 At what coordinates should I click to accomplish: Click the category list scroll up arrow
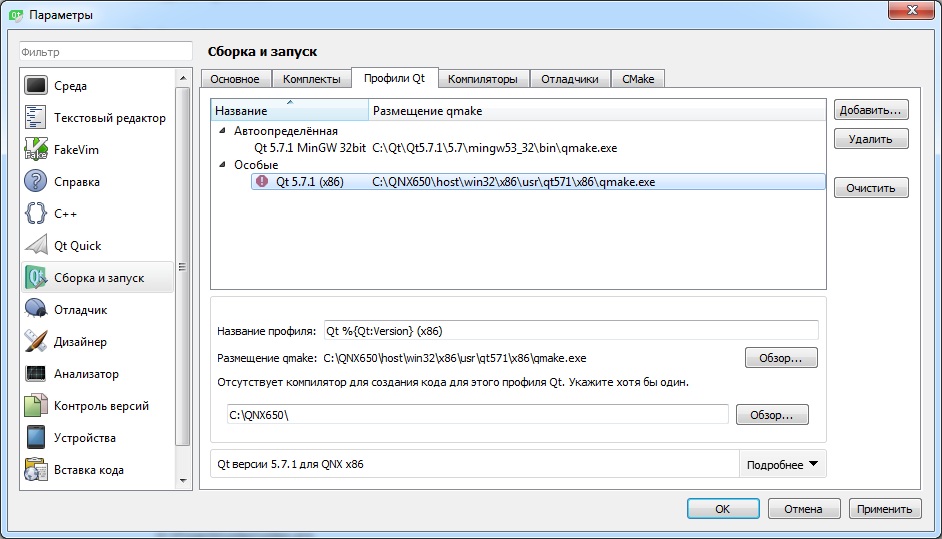[183, 78]
